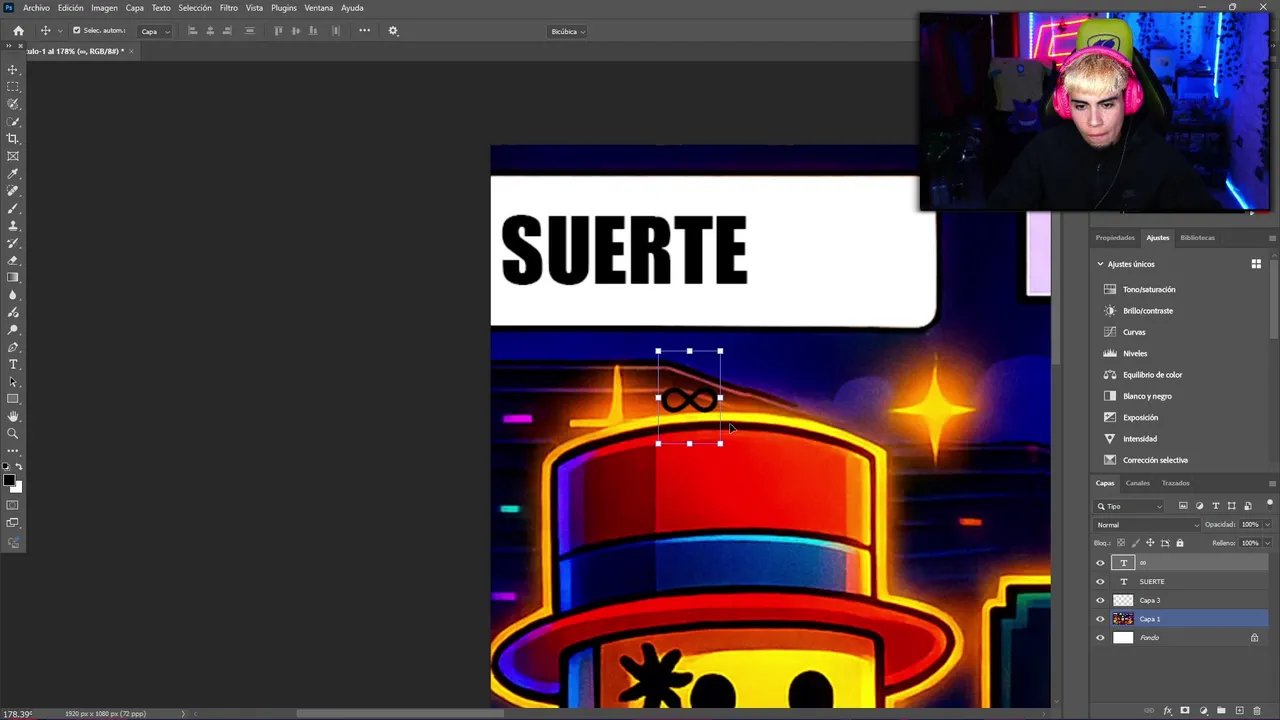Open the Edición menu

[x=70, y=8]
